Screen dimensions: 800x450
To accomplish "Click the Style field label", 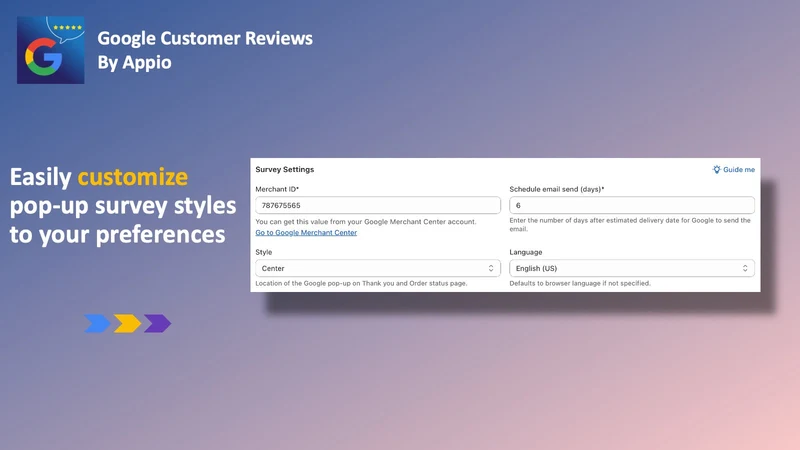I will tap(264, 252).
